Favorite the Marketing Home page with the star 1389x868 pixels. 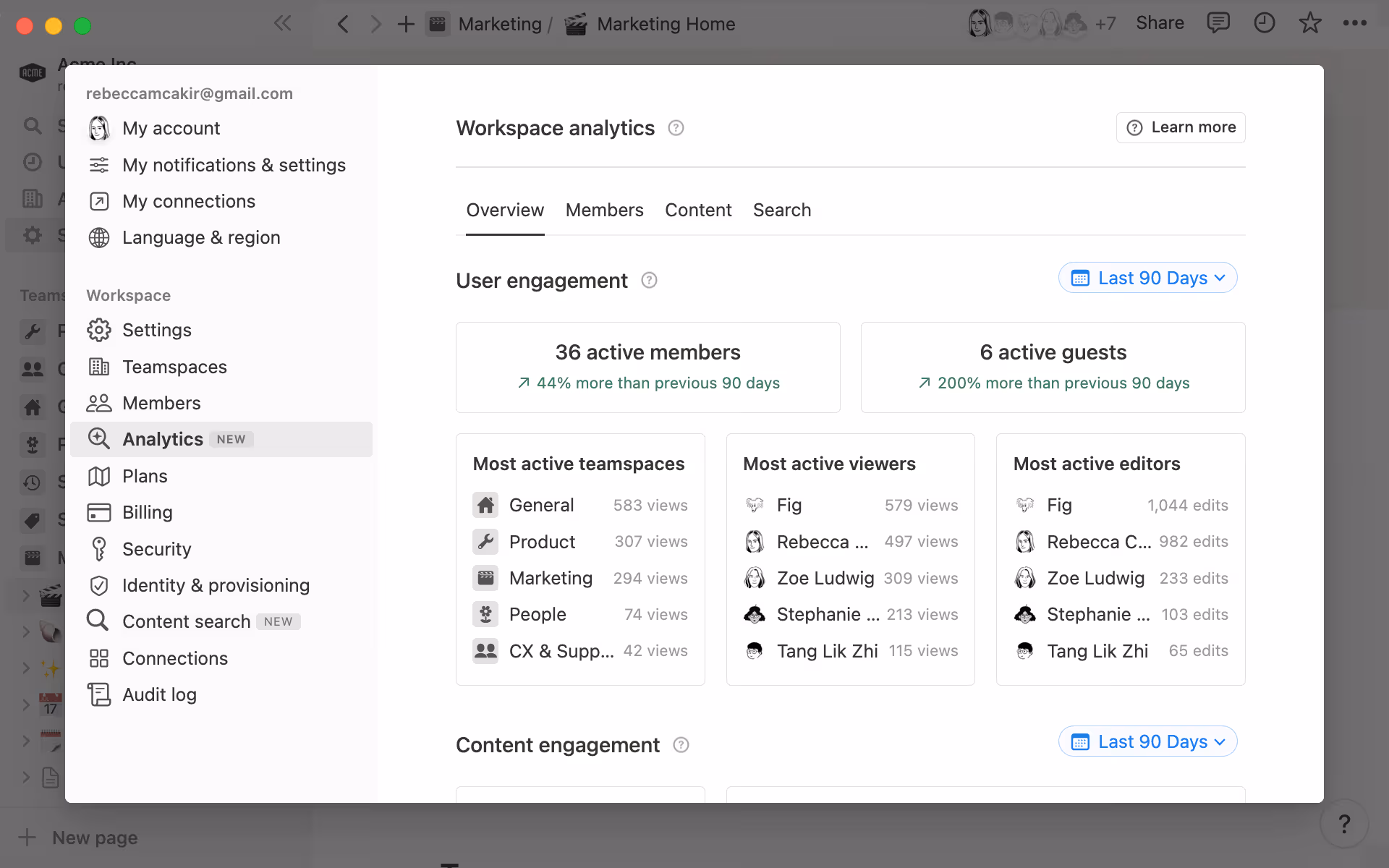tap(1310, 23)
